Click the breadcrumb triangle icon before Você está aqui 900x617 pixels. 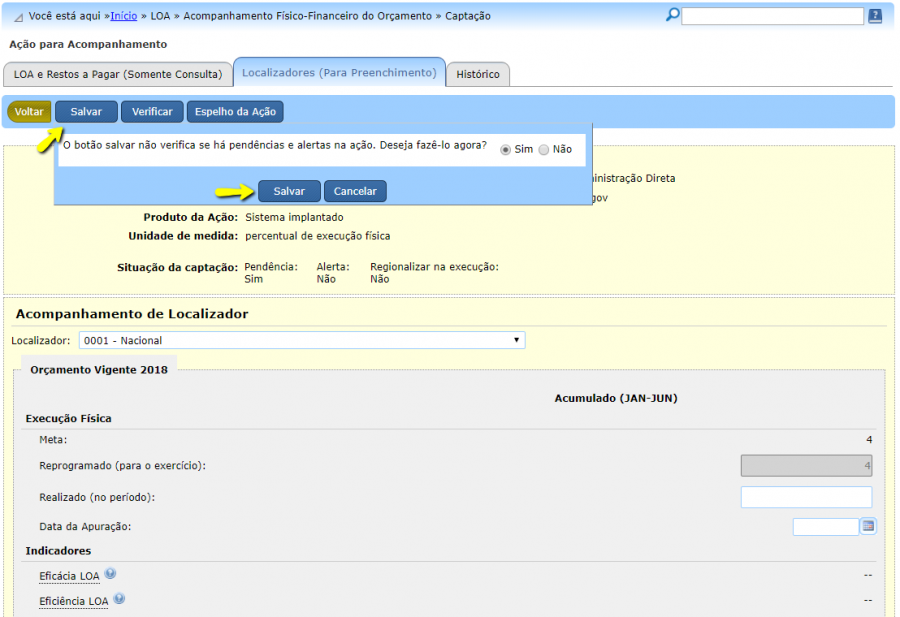(18, 18)
